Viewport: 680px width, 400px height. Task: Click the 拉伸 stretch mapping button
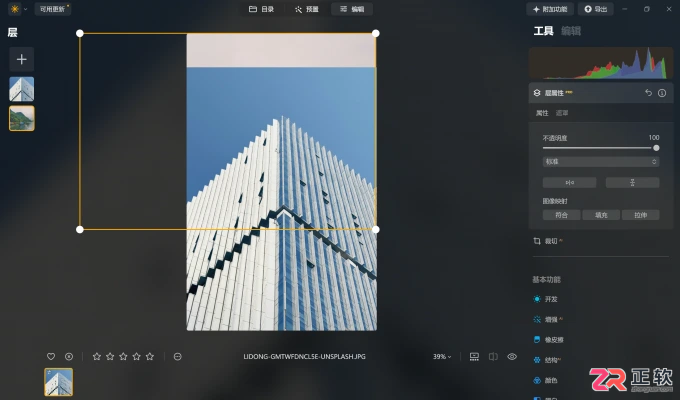pos(641,215)
